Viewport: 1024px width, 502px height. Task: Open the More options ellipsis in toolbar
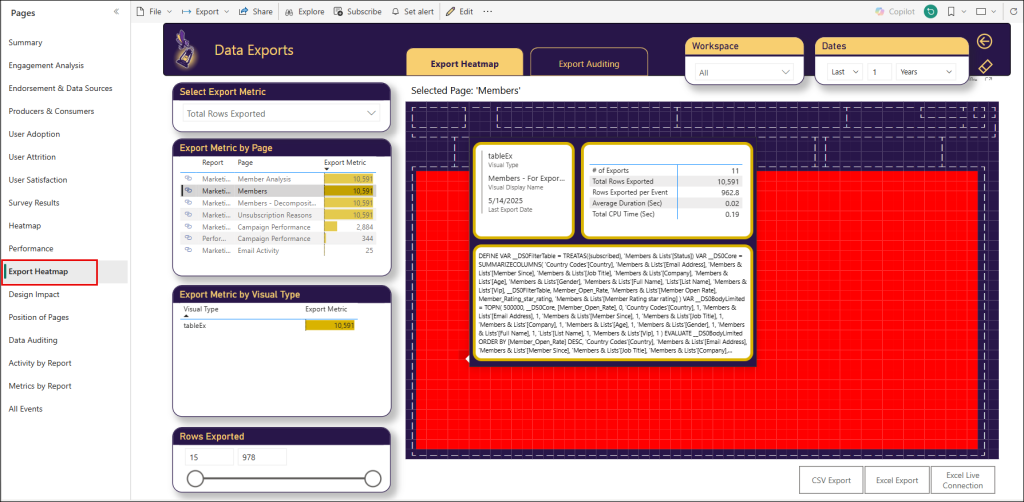click(x=487, y=11)
